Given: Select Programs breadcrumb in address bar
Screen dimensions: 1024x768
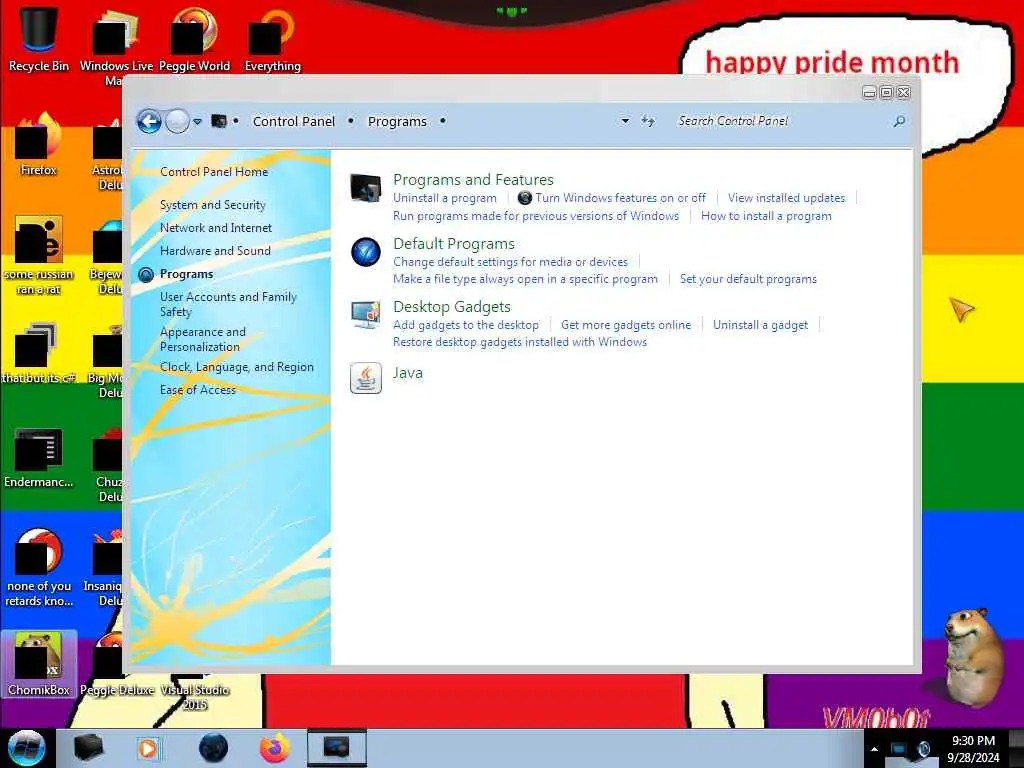Looking at the screenshot, I should [397, 121].
